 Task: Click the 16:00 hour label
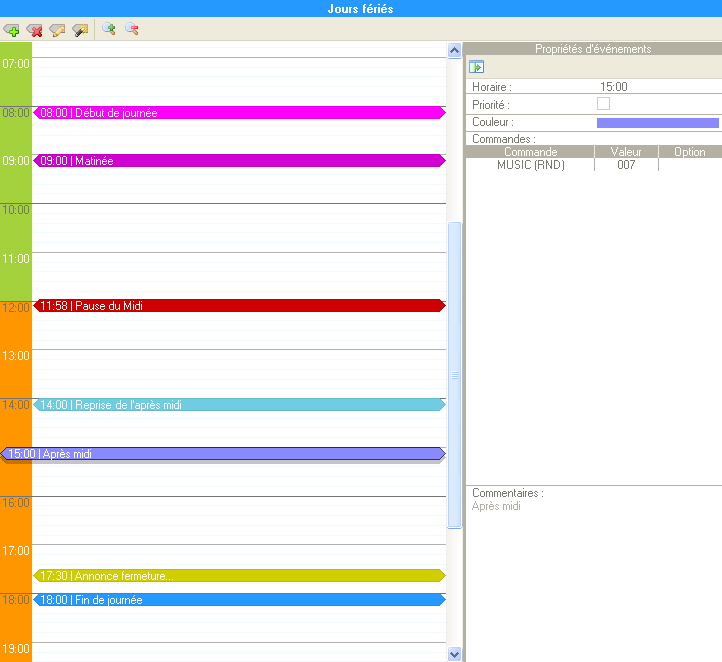pos(16,502)
